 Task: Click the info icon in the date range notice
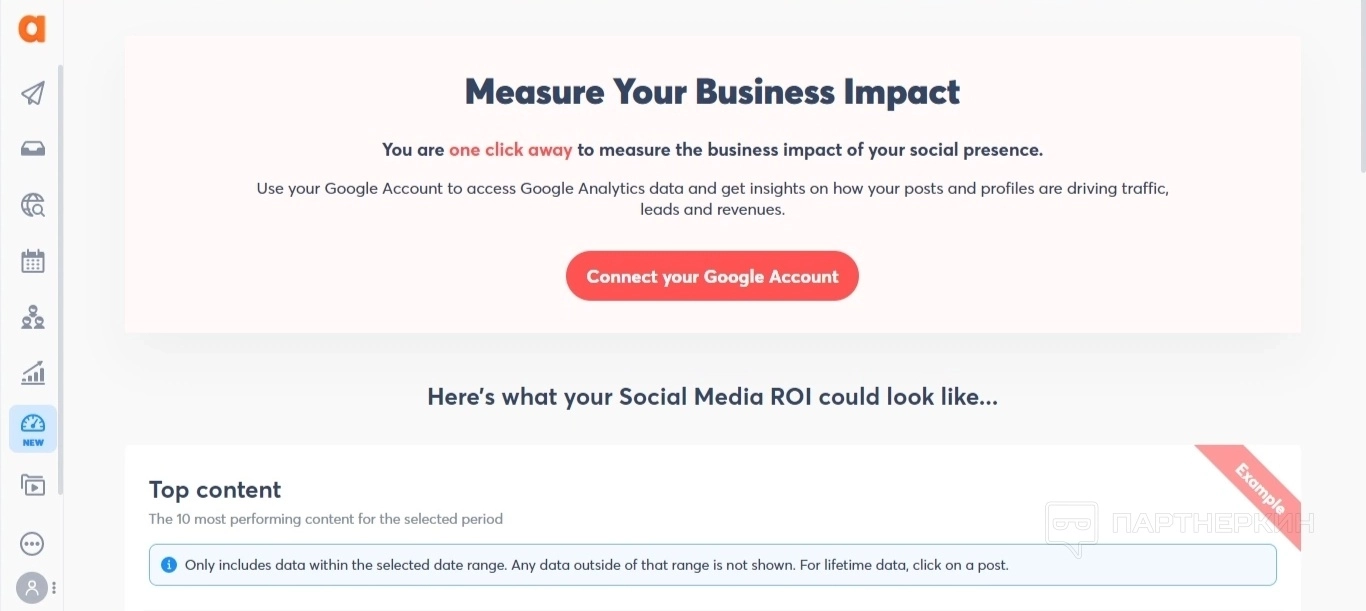coord(168,565)
